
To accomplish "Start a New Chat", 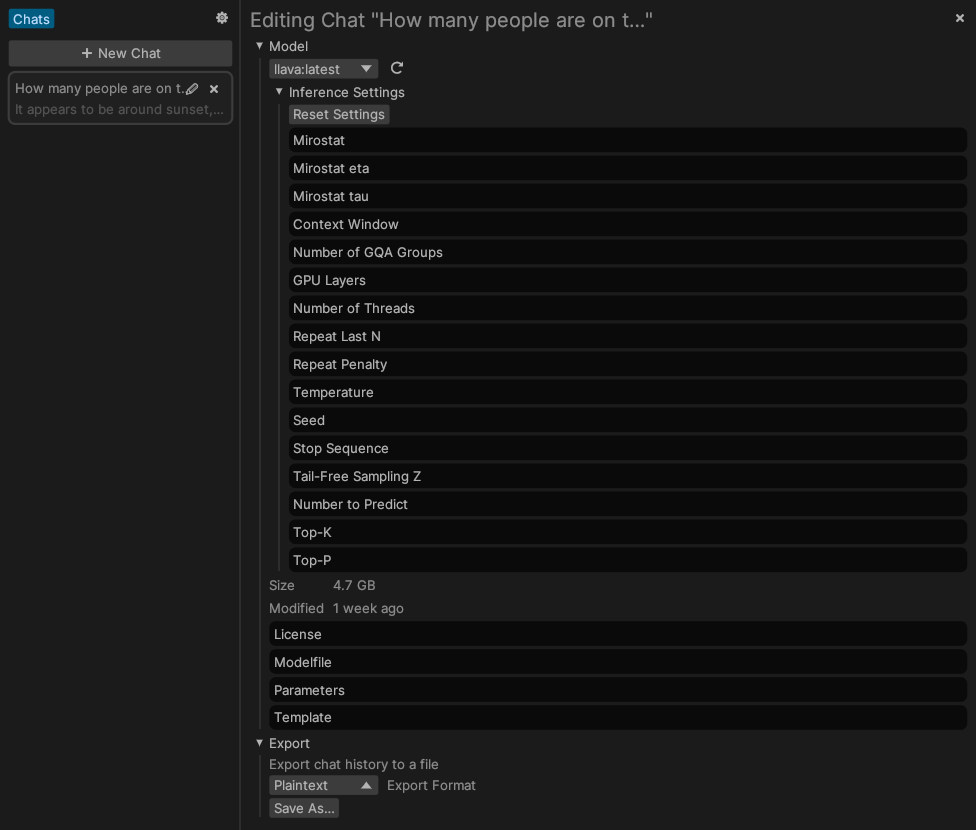I will (x=120, y=53).
